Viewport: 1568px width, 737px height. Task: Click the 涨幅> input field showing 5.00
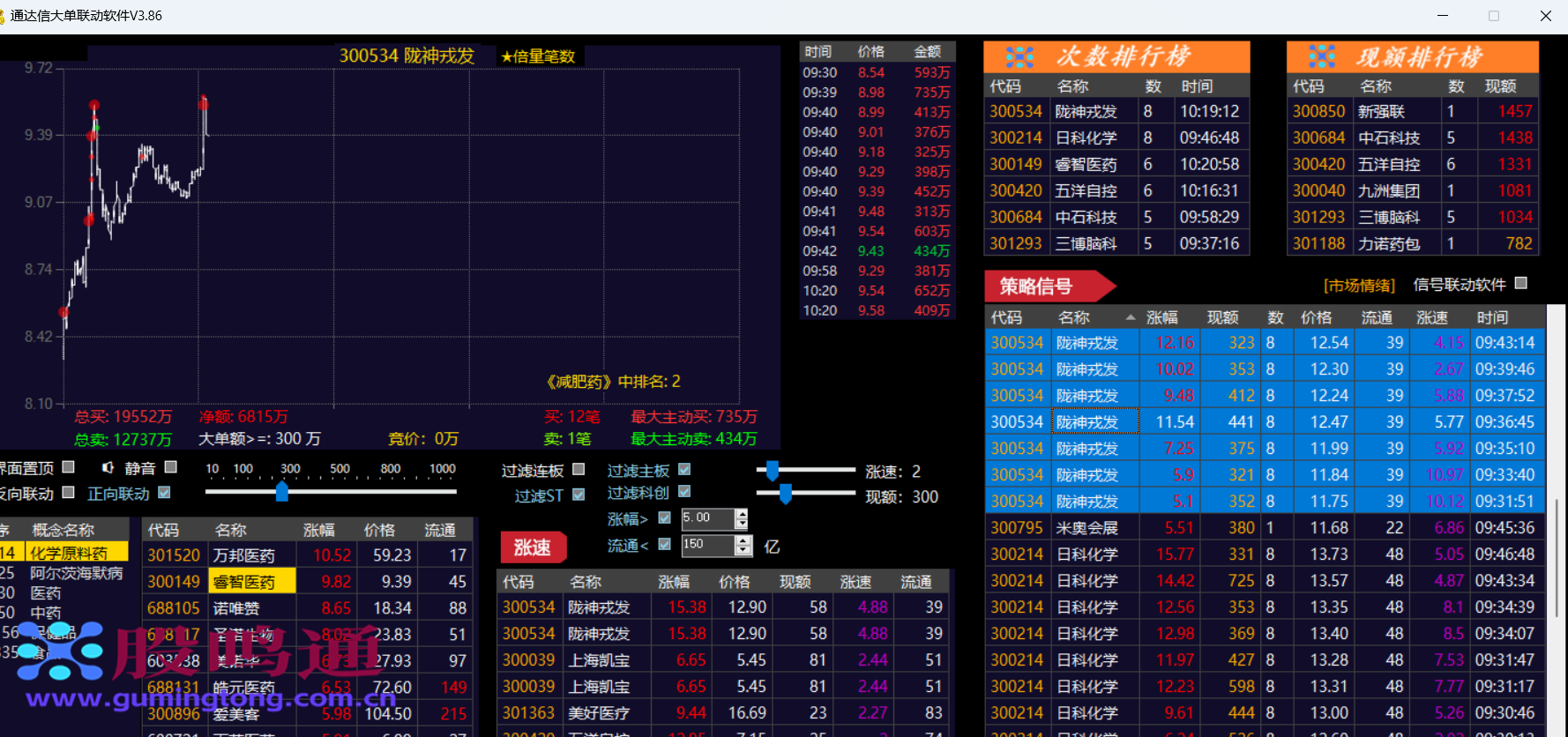(x=707, y=518)
